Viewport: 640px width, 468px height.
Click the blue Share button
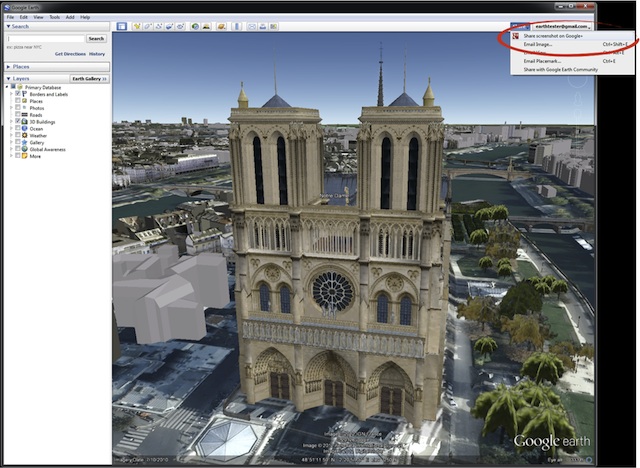point(520,26)
